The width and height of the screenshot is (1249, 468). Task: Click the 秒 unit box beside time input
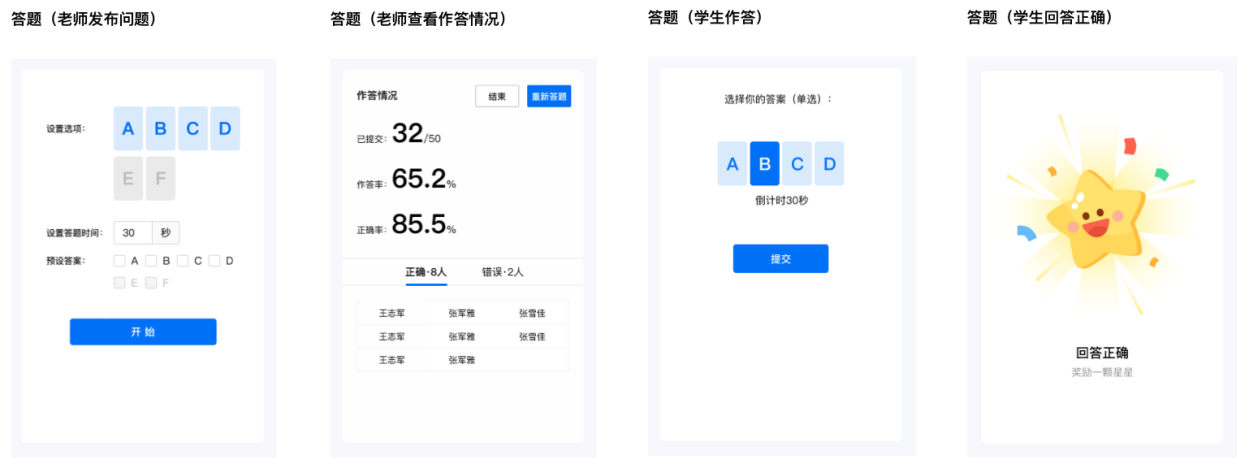166,233
